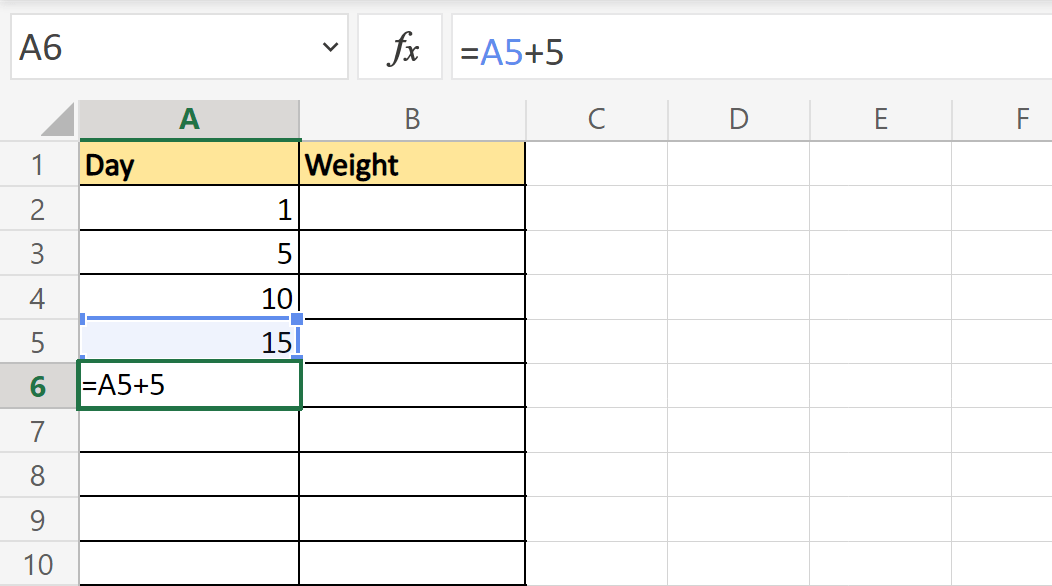Select column header D
This screenshot has width=1052, height=586.
[x=738, y=118]
